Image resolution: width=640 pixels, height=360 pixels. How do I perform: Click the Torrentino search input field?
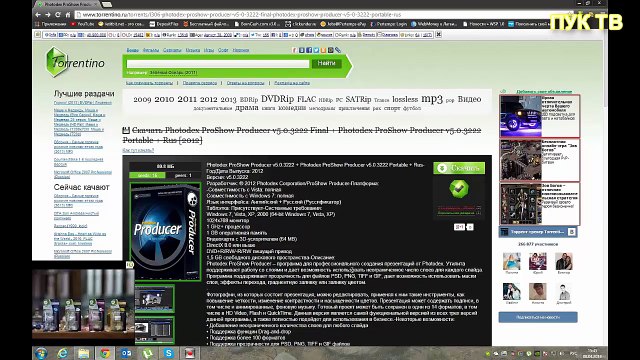coord(218,64)
